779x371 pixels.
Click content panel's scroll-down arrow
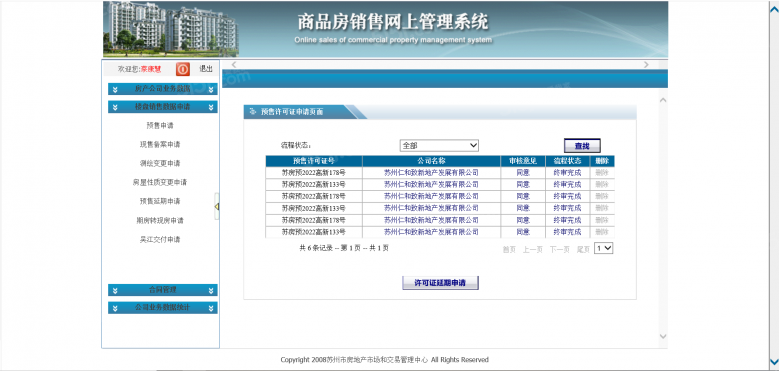coord(663,336)
